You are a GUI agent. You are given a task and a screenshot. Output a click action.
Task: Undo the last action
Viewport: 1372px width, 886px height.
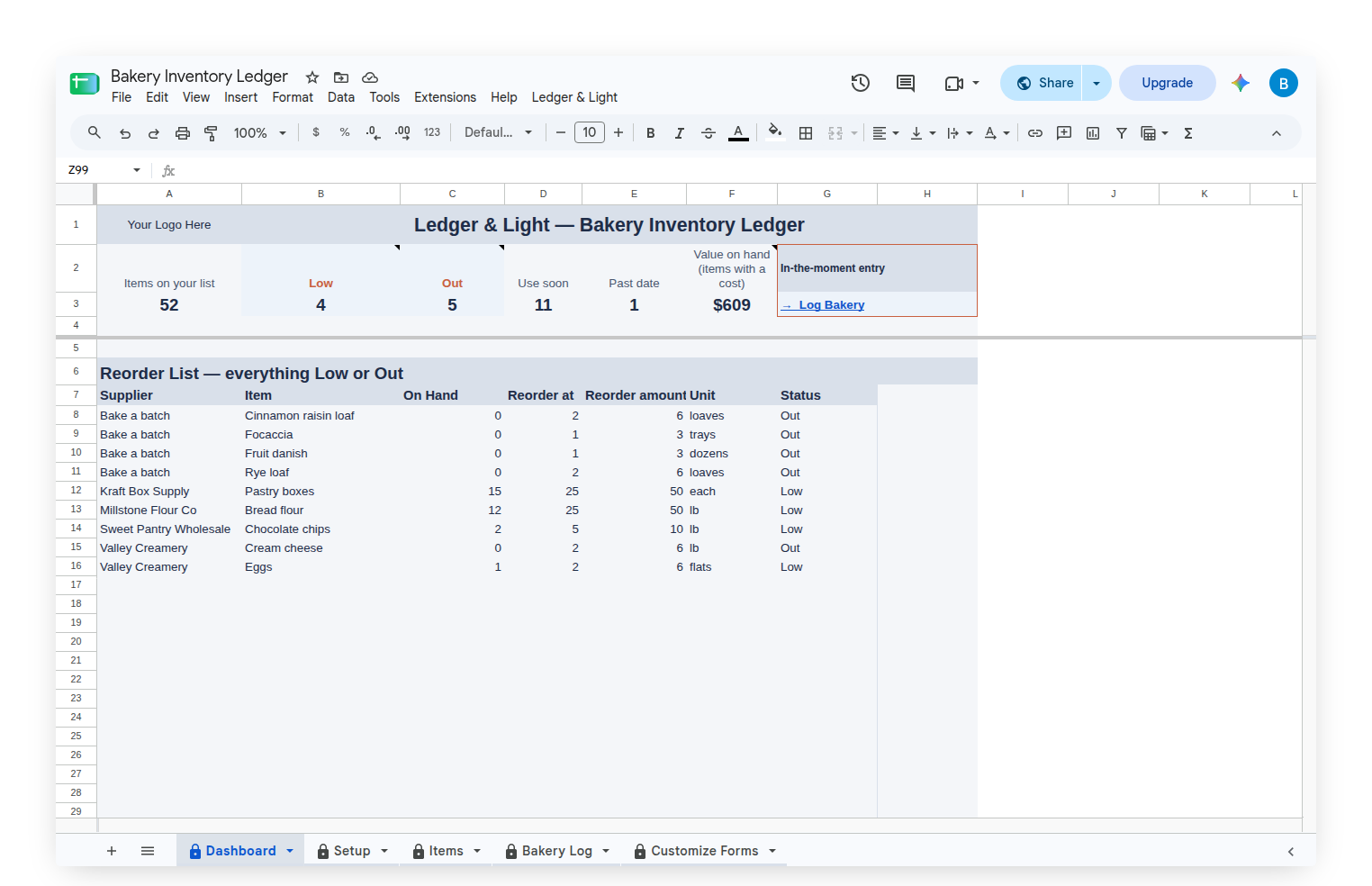click(x=125, y=133)
